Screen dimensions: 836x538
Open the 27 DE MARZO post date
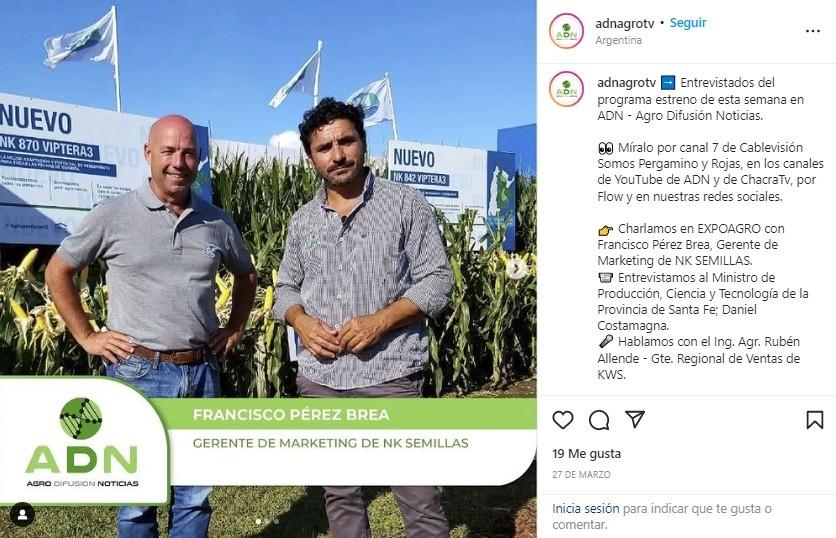tap(581, 474)
